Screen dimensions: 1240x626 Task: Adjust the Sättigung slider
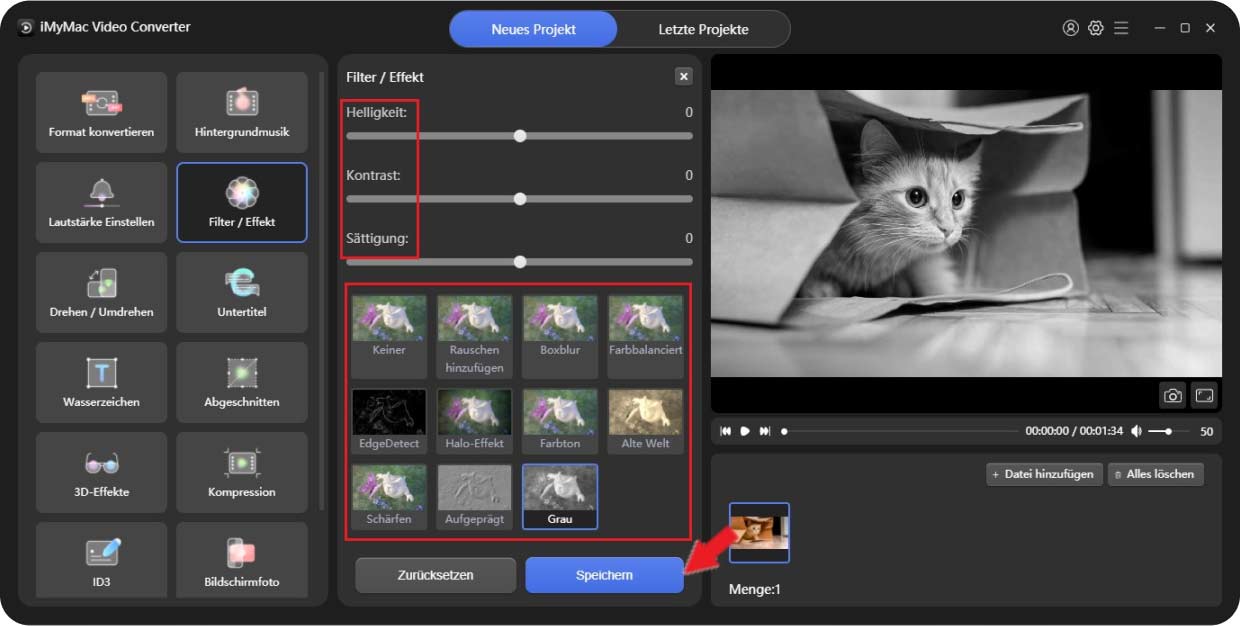click(x=519, y=262)
